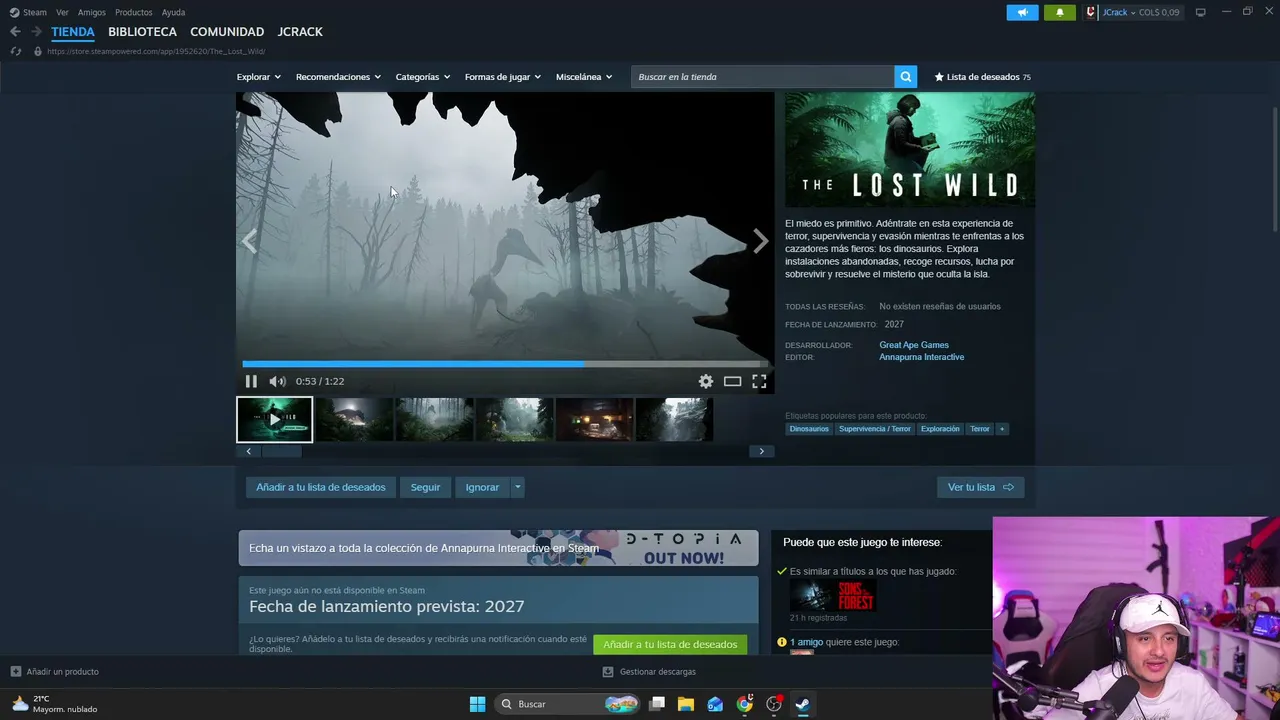Expand the Explorar dropdown

258,77
